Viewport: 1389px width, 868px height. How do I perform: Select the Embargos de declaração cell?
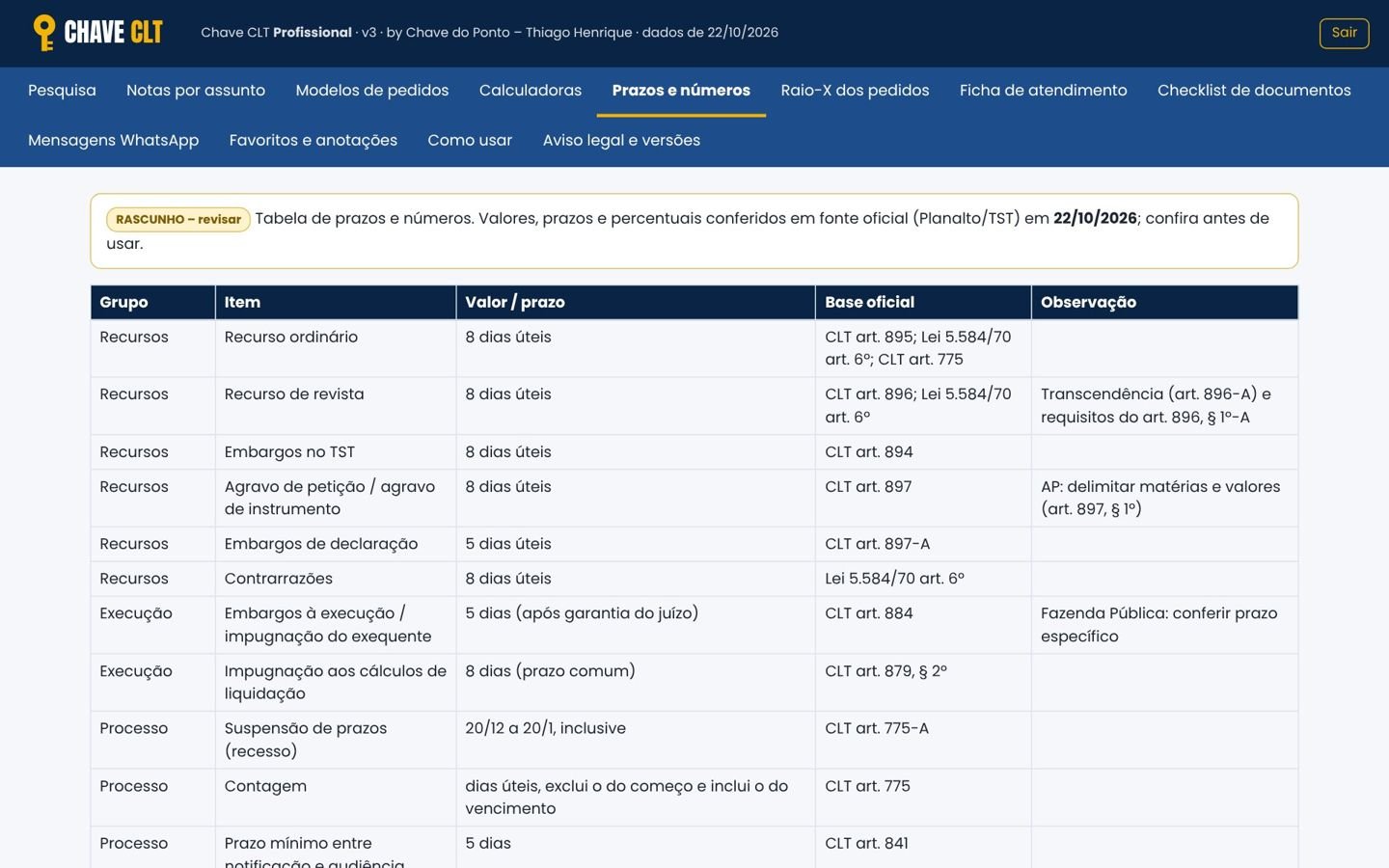335,544
